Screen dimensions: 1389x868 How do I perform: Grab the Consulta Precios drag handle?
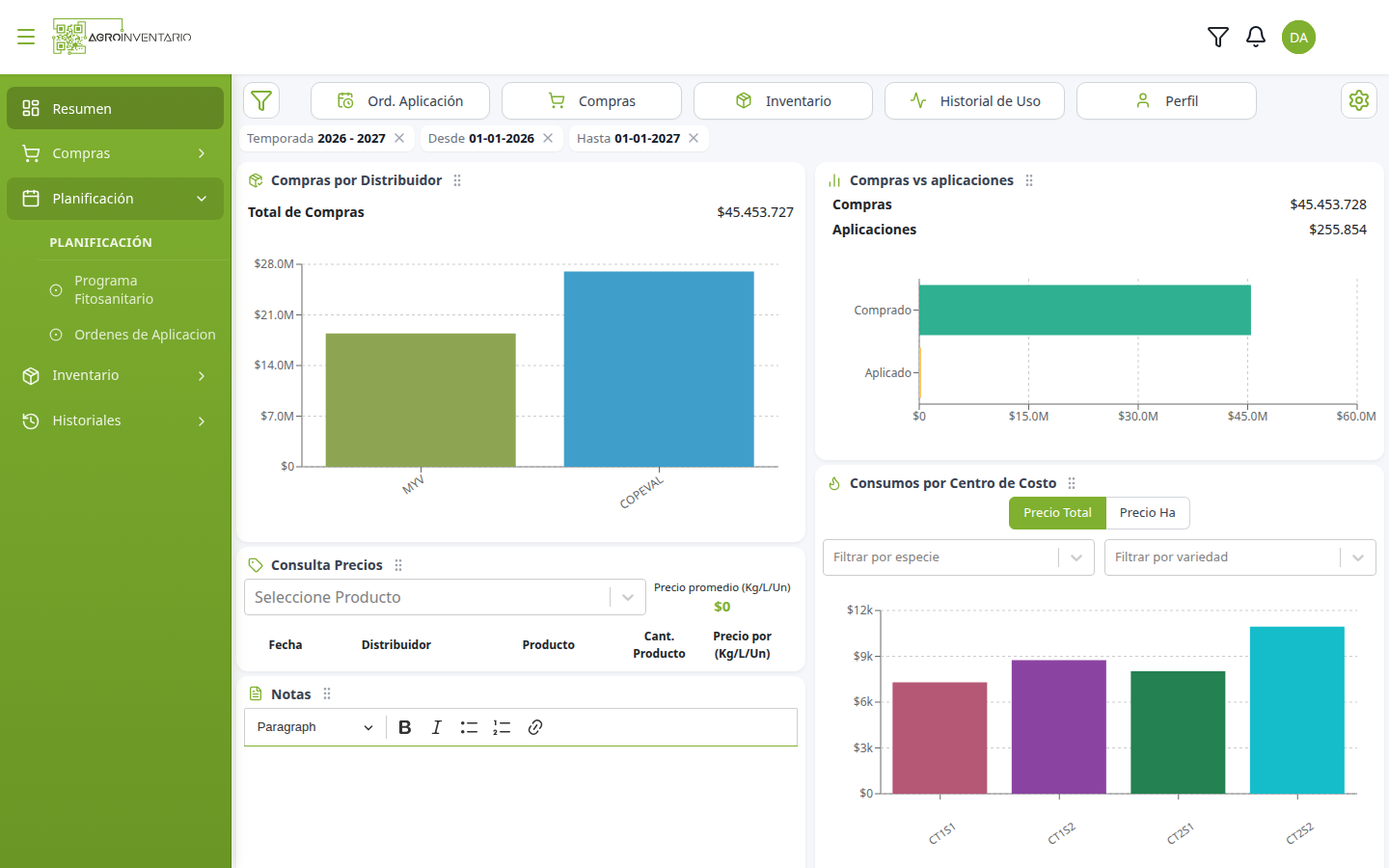click(398, 565)
